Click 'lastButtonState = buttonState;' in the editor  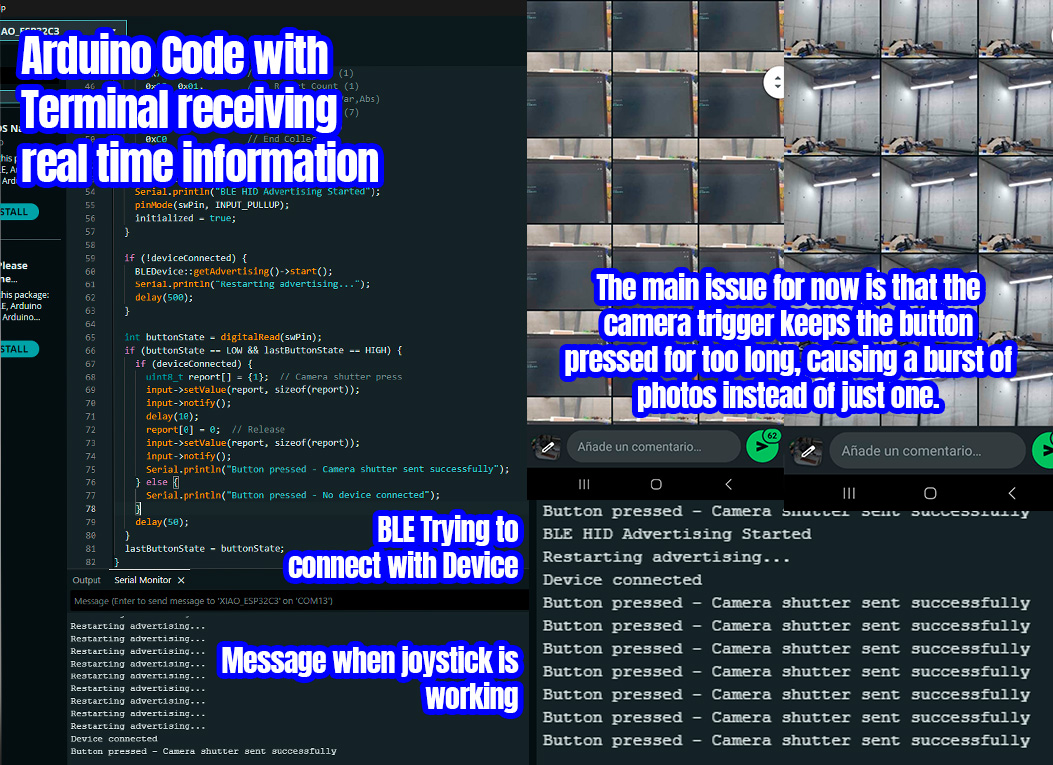[x=204, y=549]
